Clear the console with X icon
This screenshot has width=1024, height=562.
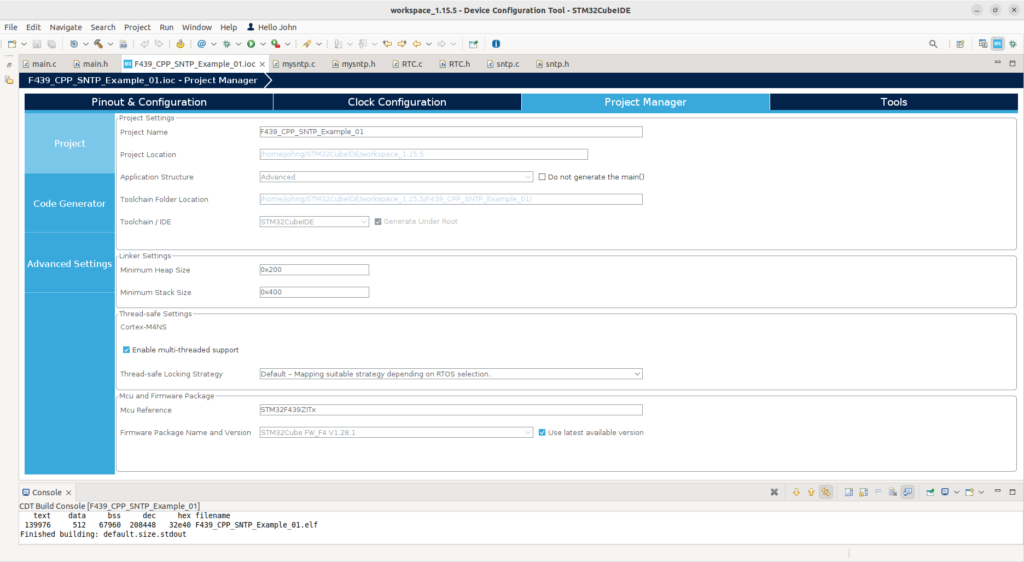click(774, 492)
